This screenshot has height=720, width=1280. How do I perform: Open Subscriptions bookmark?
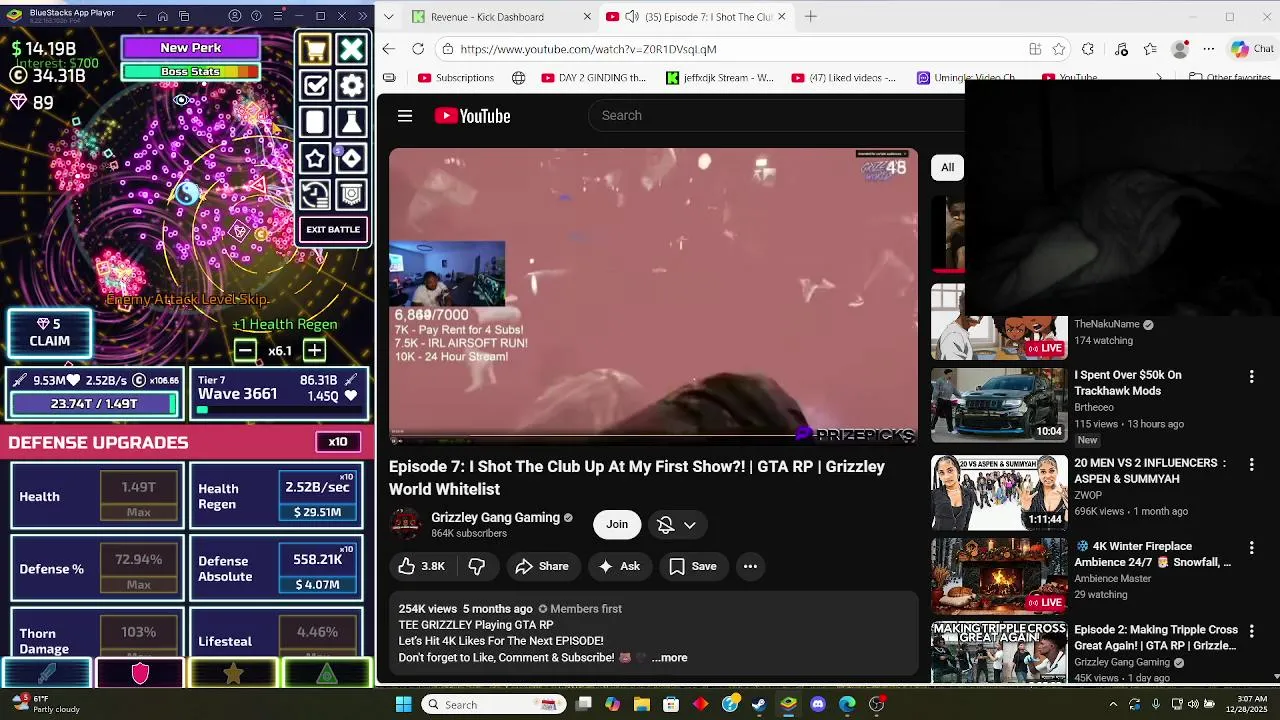pyautogui.click(x=456, y=78)
